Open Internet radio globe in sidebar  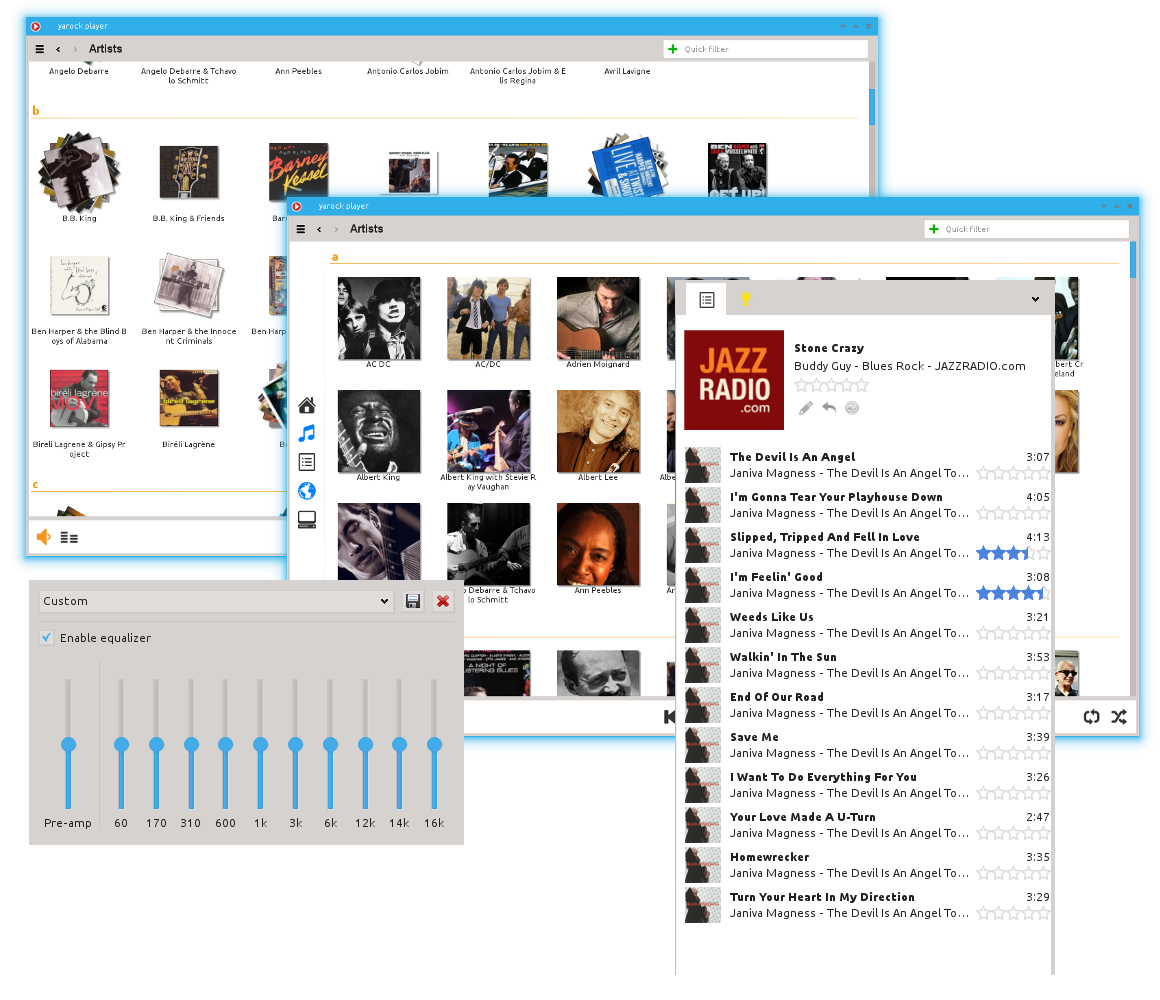coord(307,491)
